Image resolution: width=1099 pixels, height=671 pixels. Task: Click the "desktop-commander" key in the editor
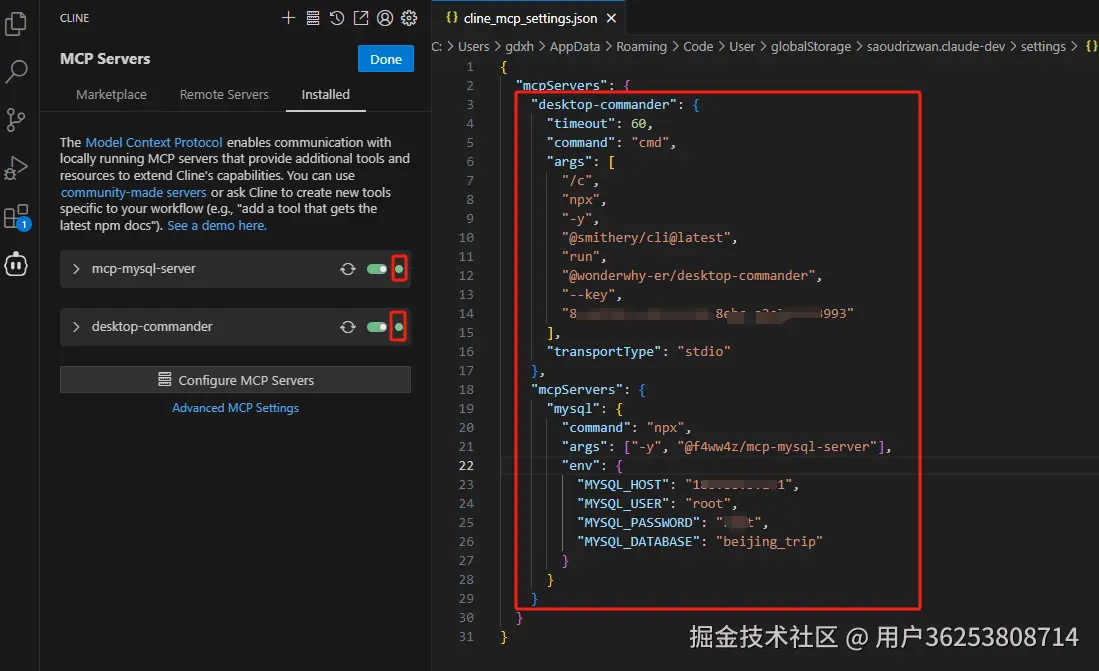coord(603,104)
